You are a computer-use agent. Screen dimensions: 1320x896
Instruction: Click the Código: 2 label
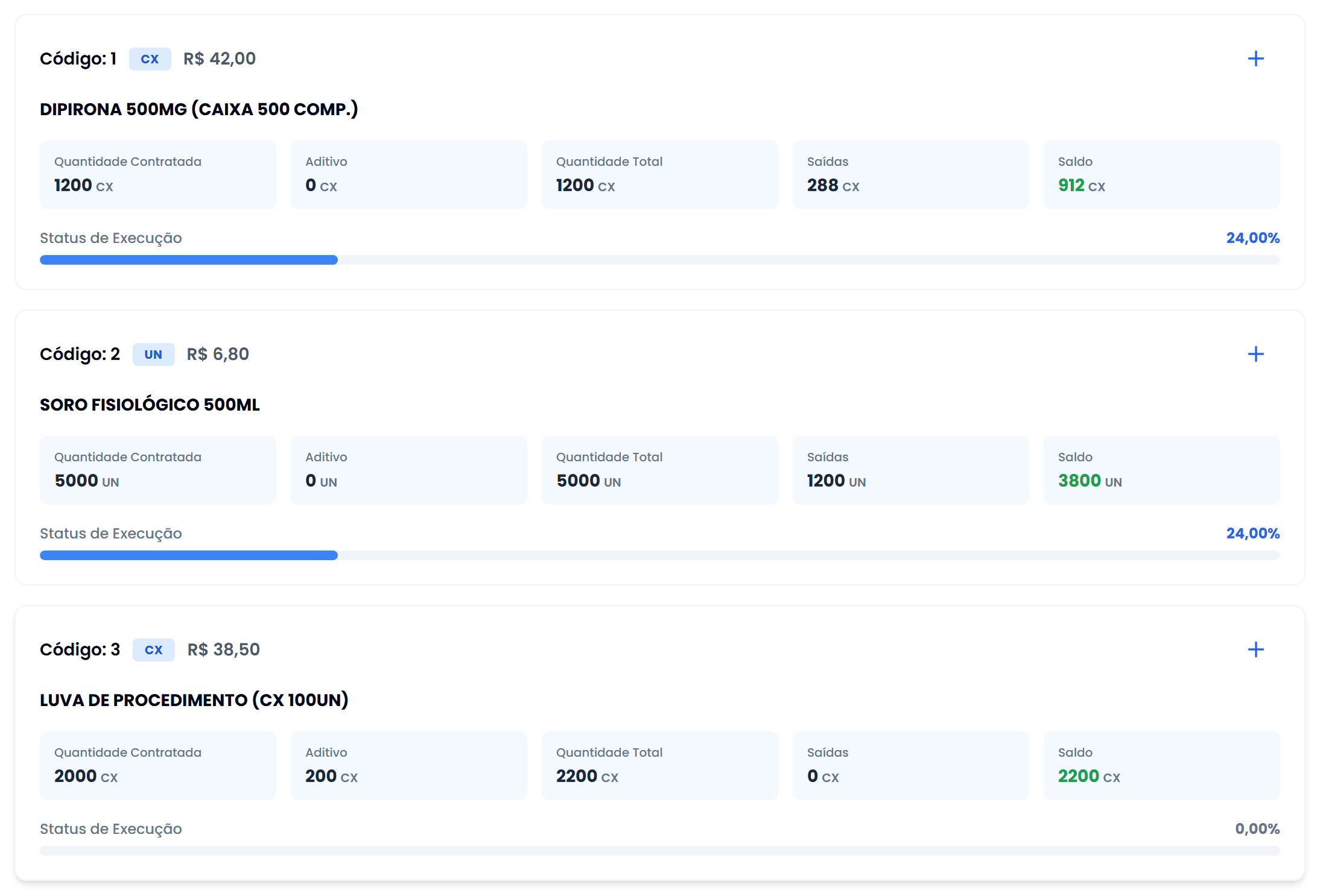tap(80, 354)
